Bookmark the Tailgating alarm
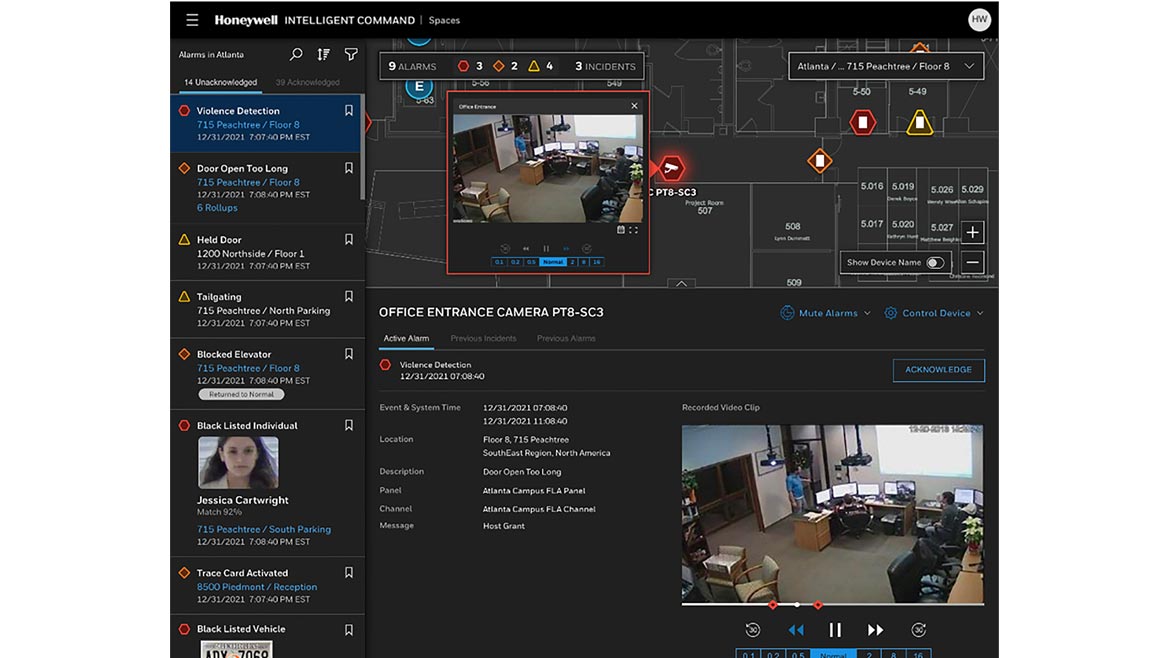This screenshot has height=658, width=1170. click(x=349, y=297)
